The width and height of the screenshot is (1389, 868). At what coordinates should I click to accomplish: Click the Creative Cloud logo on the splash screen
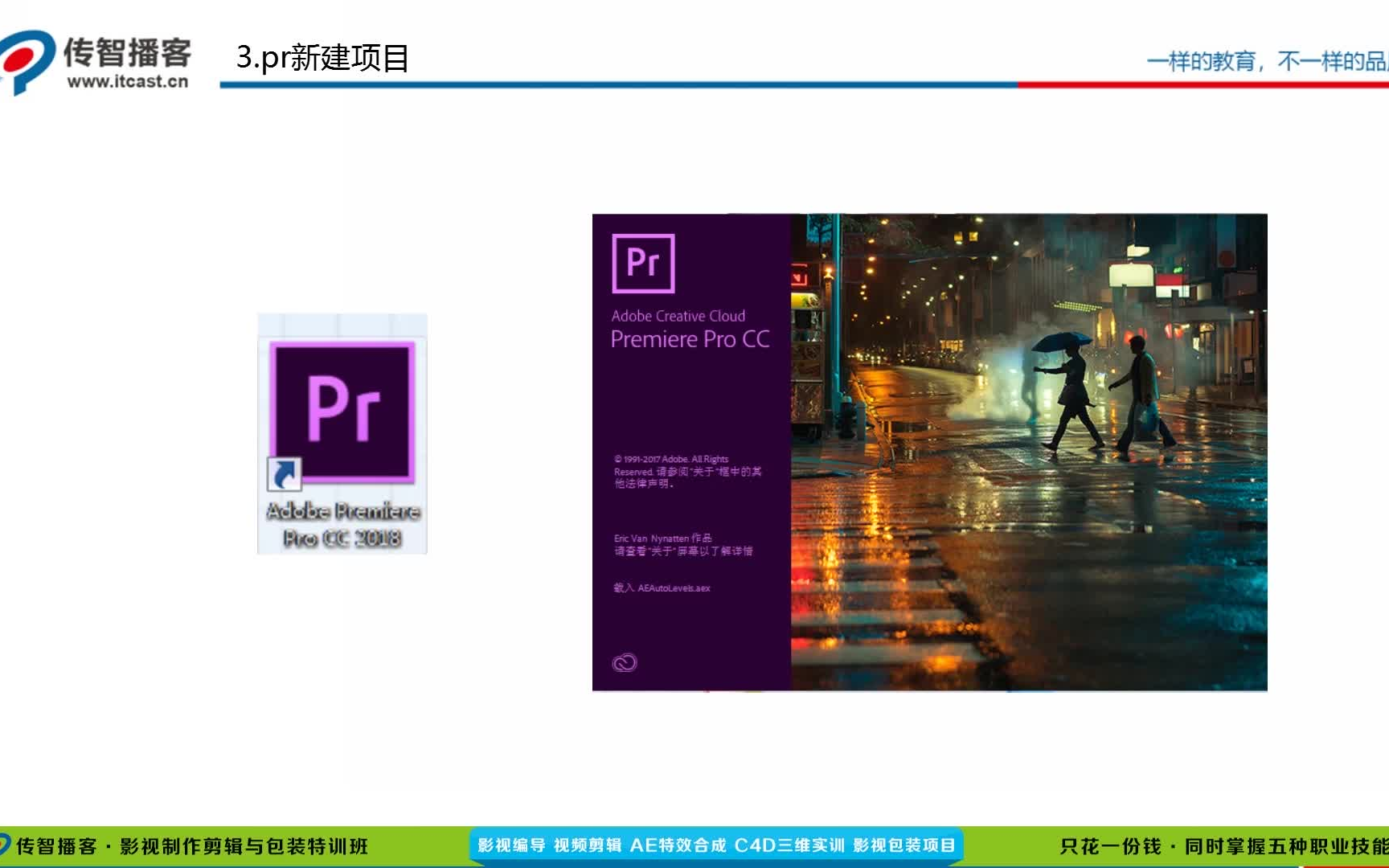point(625,662)
